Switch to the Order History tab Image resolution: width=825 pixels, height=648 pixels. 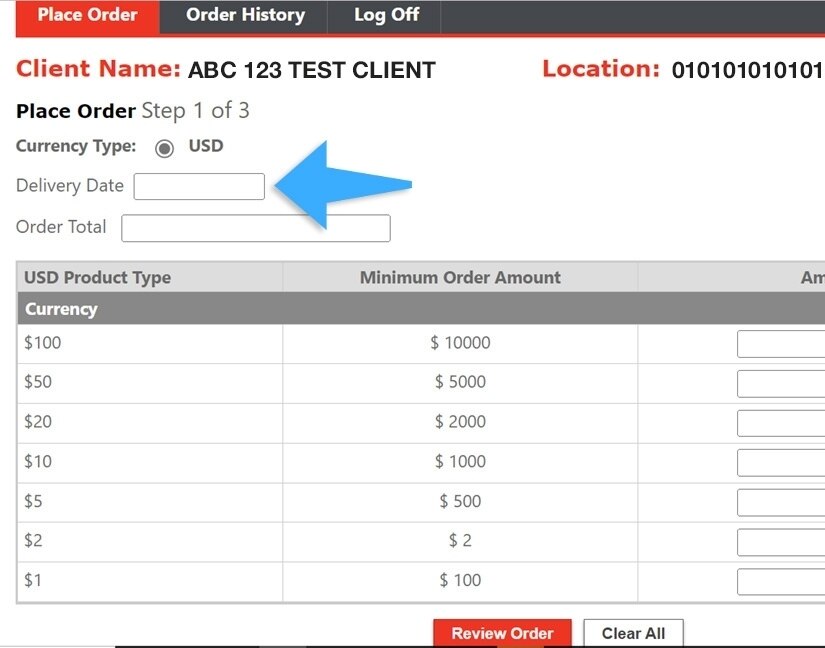244,15
